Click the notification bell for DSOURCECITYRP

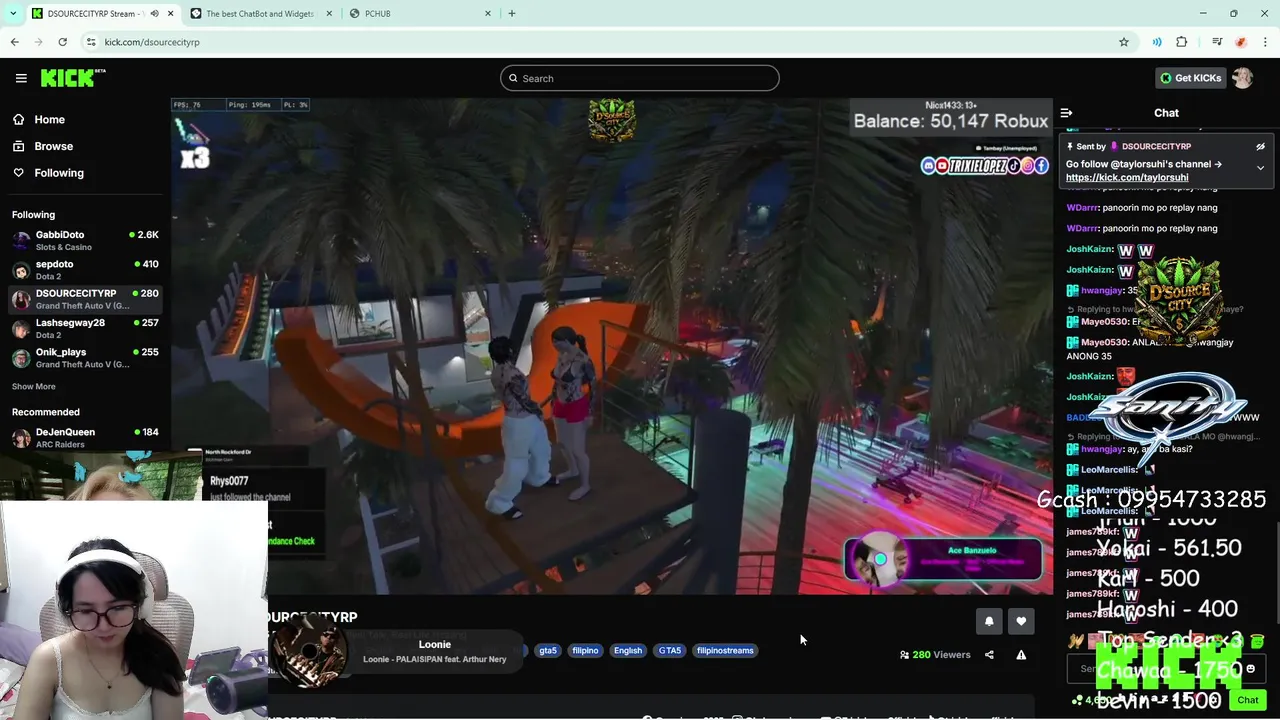989,622
